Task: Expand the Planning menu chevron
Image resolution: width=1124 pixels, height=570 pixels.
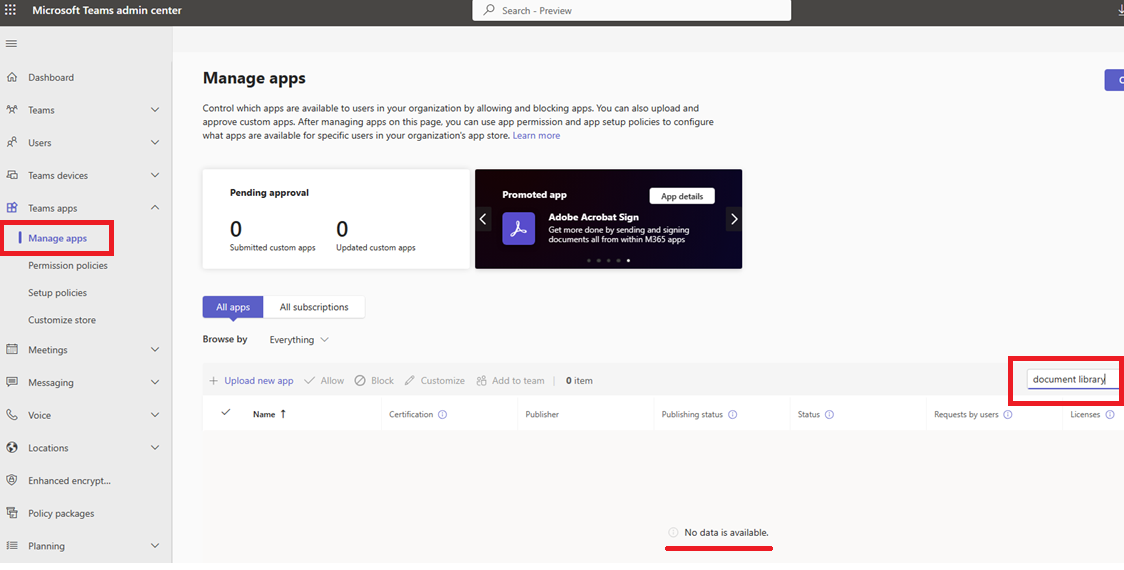Action: 155,546
